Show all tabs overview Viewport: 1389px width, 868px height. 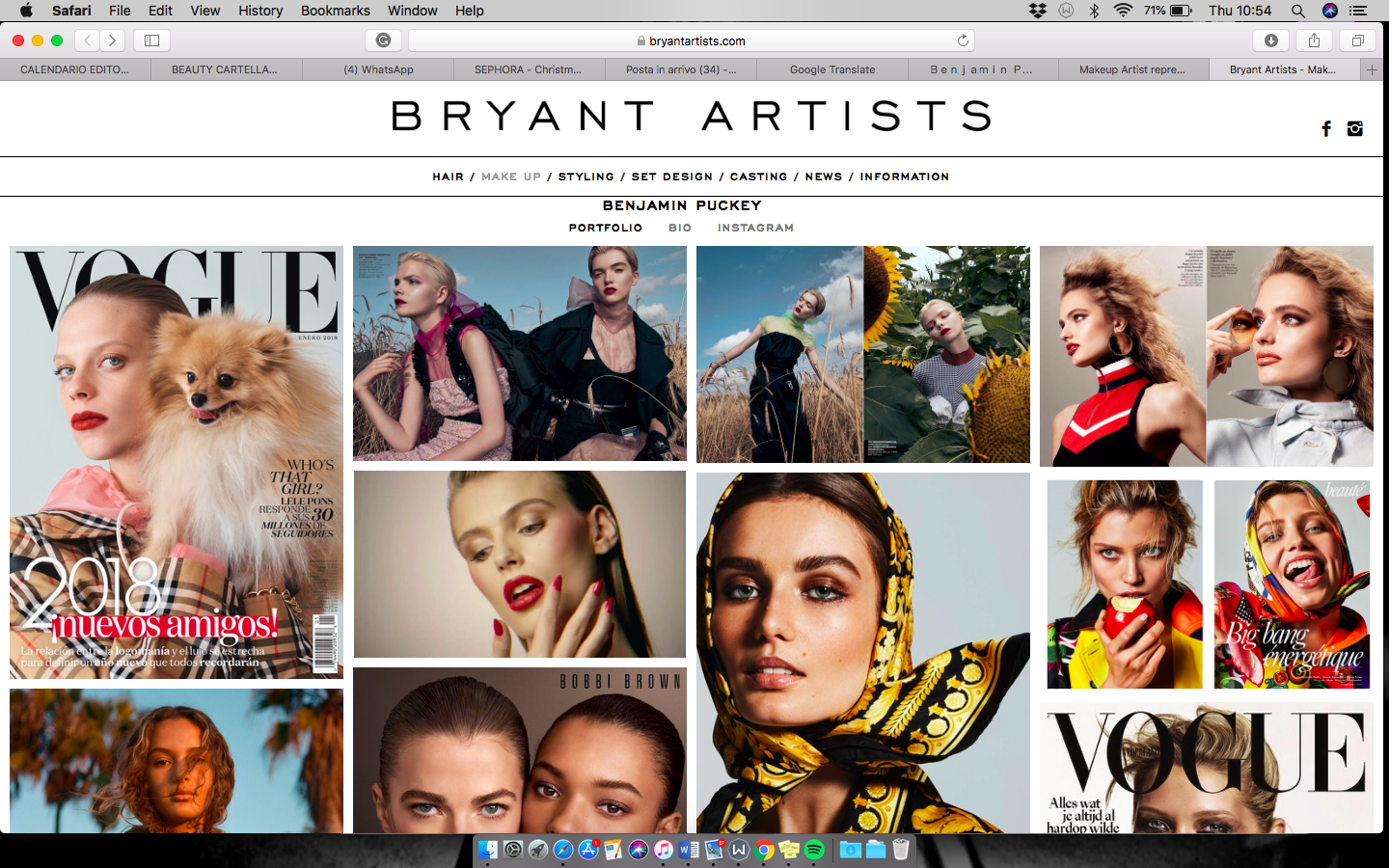[x=1357, y=41]
